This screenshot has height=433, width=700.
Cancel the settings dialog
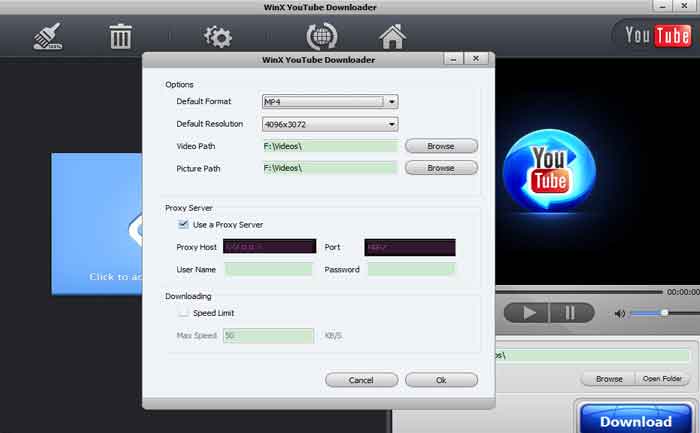pyautogui.click(x=361, y=380)
